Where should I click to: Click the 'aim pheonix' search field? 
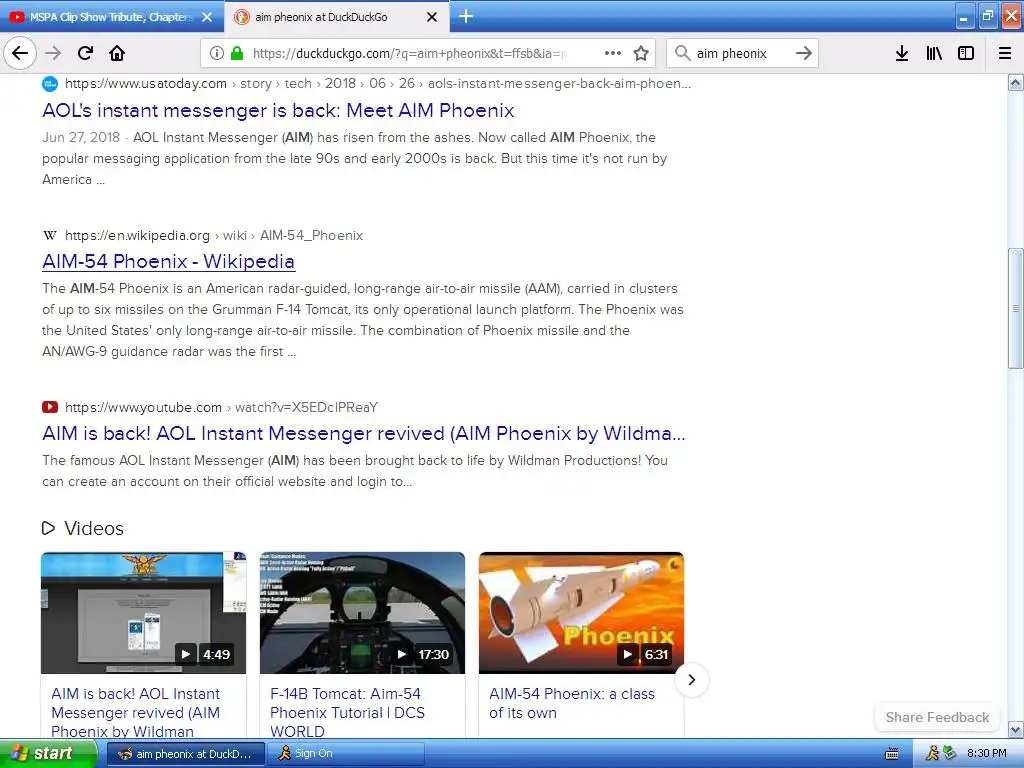742,53
